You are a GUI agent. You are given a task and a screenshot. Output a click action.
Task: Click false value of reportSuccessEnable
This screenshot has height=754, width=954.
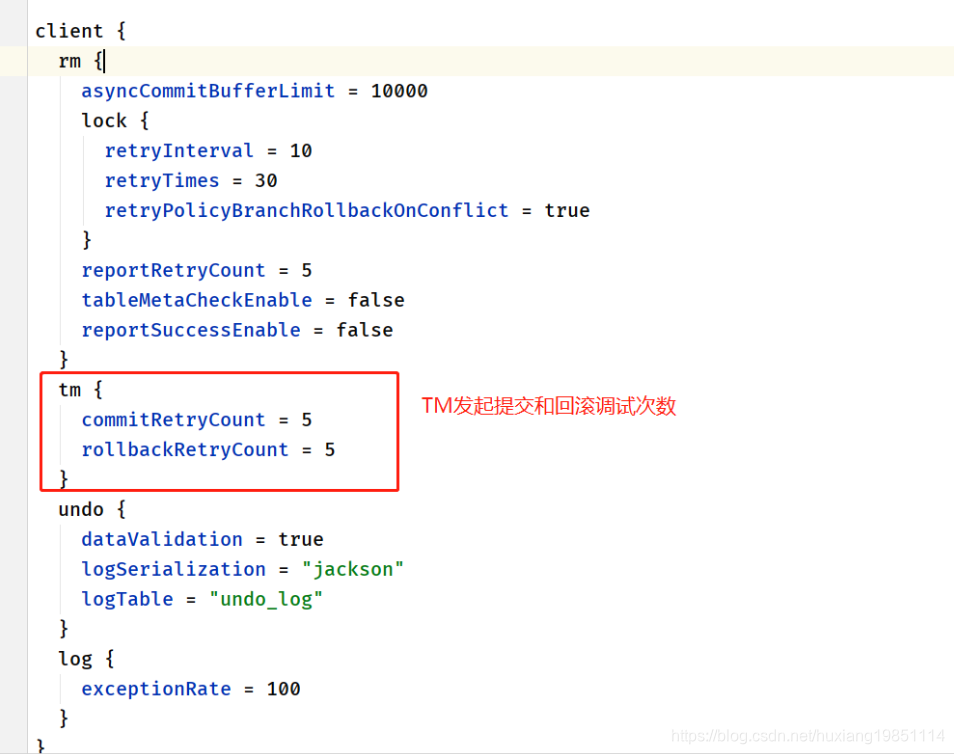click(x=364, y=329)
